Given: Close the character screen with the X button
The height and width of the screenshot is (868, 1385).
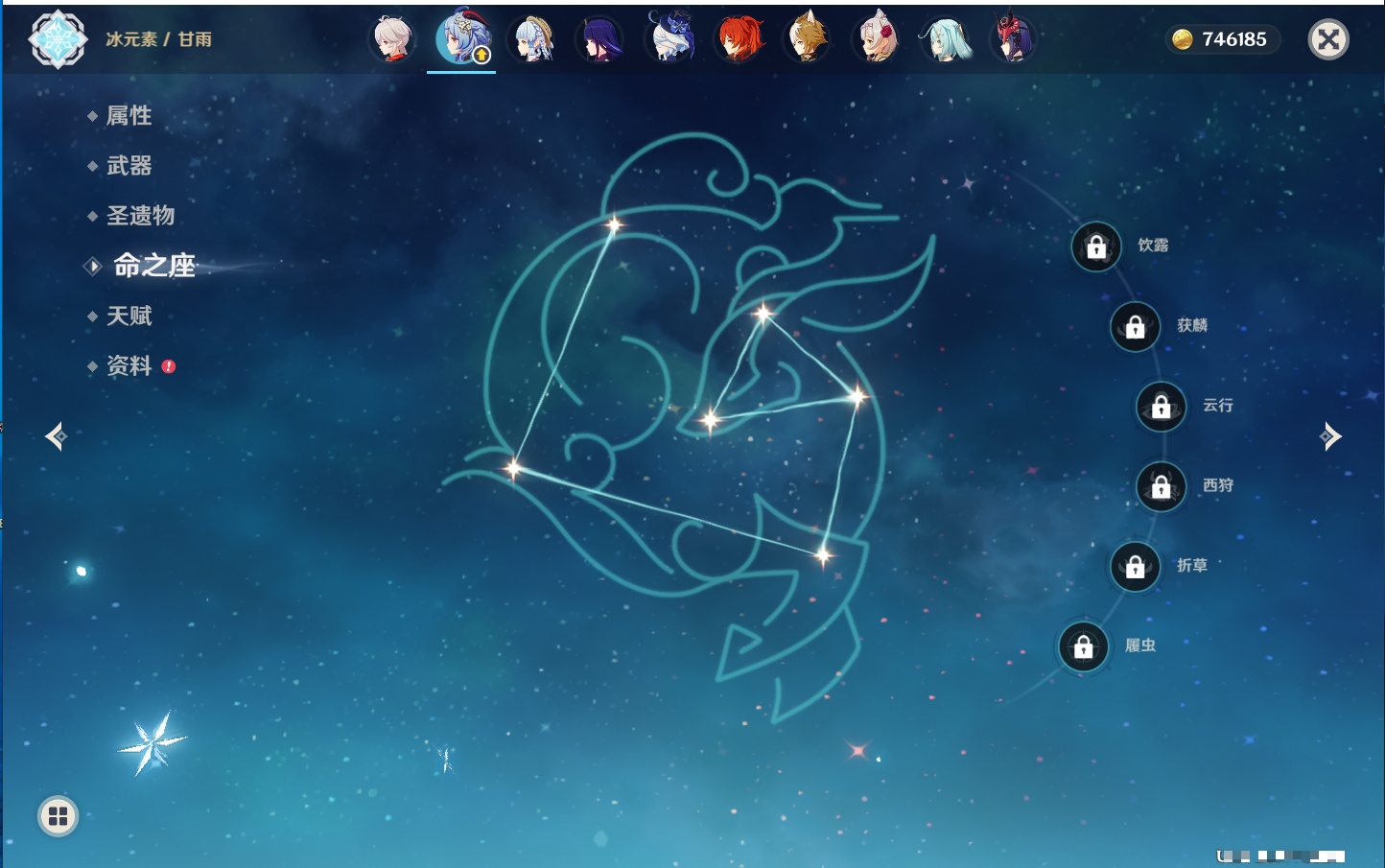Looking at the screenshot, I should tap(1328, 39).
